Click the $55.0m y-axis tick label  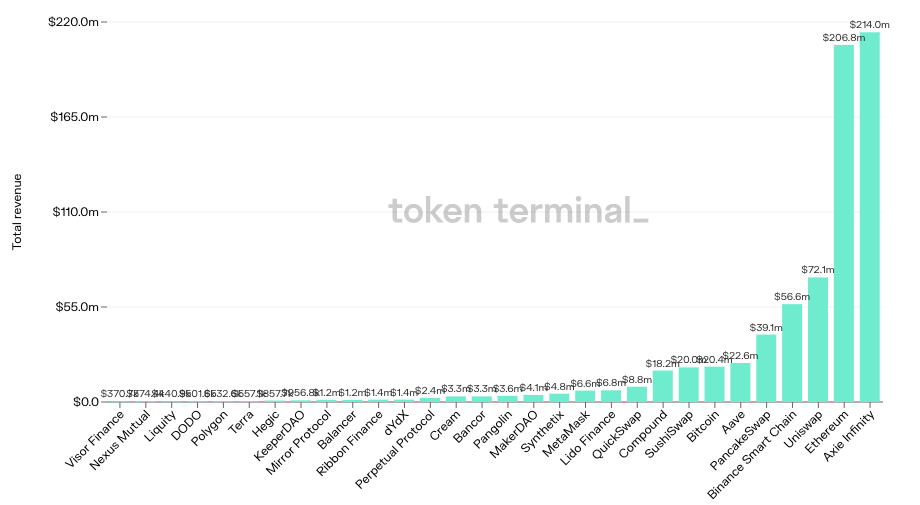75,307
